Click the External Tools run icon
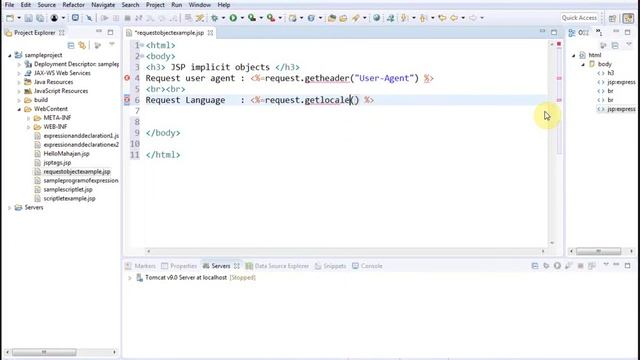Viewport: 640px width, 360px height. (x=271, y=18)
